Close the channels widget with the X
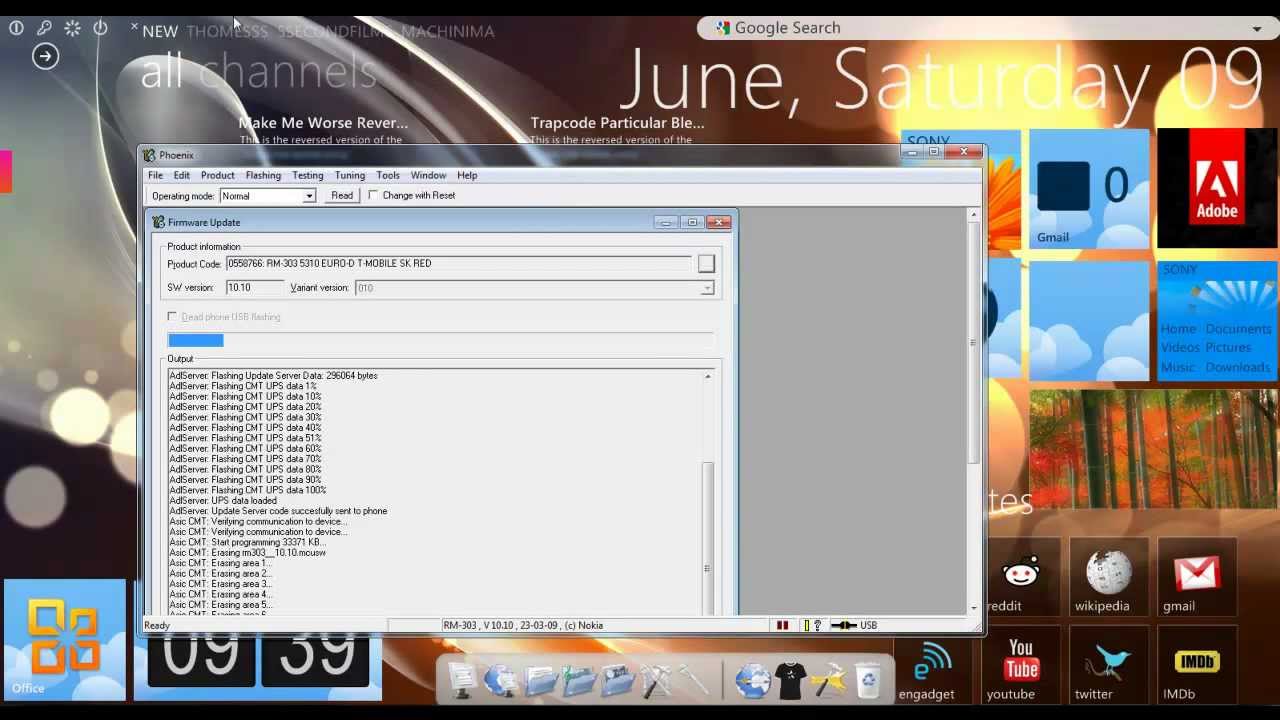Viewport: 1280px width, 720px height. point(134,27)
